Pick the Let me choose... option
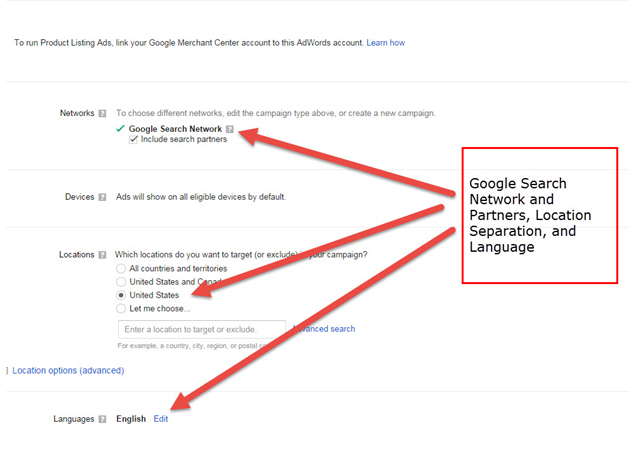Screen dimensions: 633x455 (x=121, y=309)
